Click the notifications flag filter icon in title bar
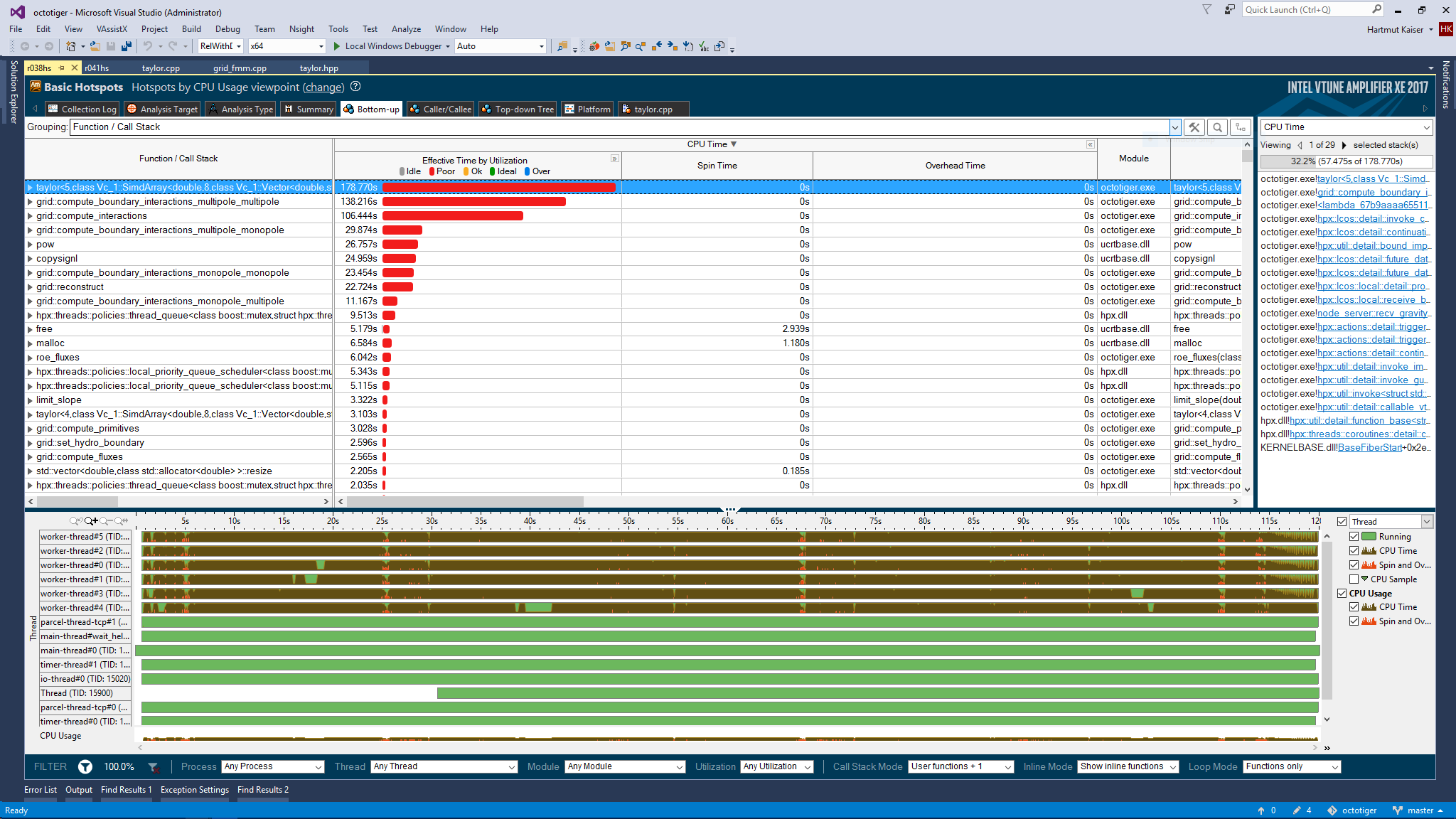The width and height of the screenshot is (1456, 819). (x=1207, y=9)
